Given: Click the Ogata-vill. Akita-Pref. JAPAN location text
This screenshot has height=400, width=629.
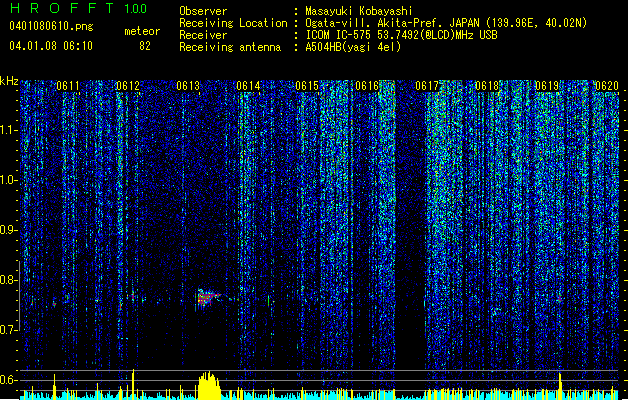Looking at the screenshot, I should pos(446,23).
